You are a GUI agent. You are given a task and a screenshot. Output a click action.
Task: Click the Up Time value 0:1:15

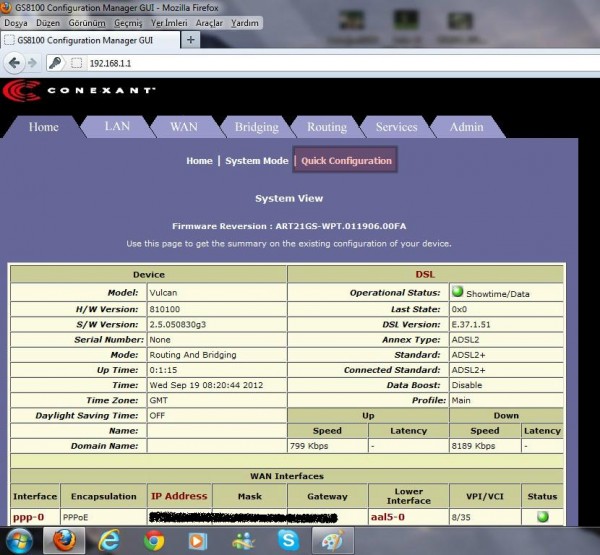pyautogui.click(x=163, y=370)
